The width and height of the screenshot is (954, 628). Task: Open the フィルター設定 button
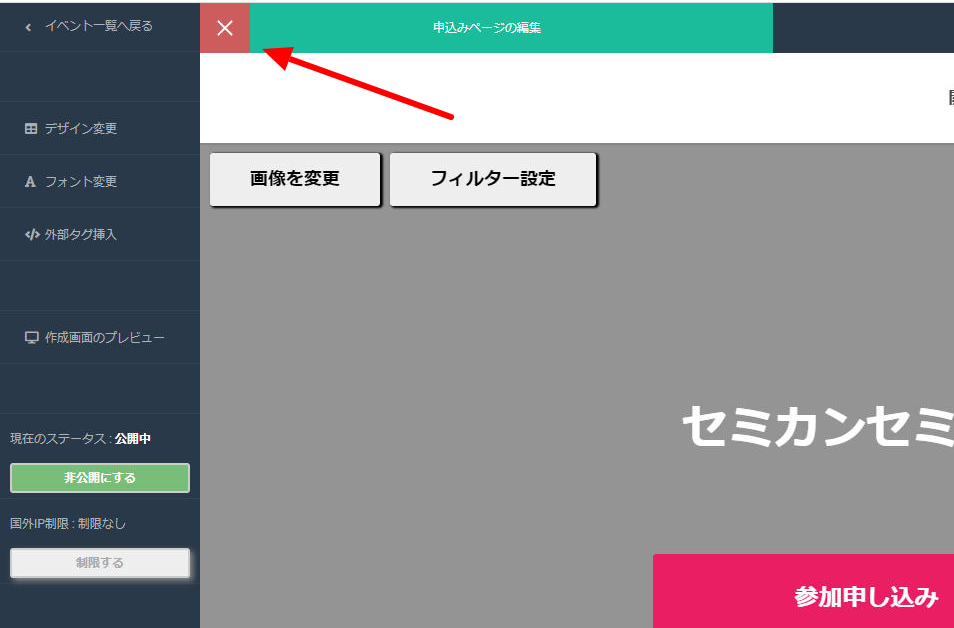[493, 179]
